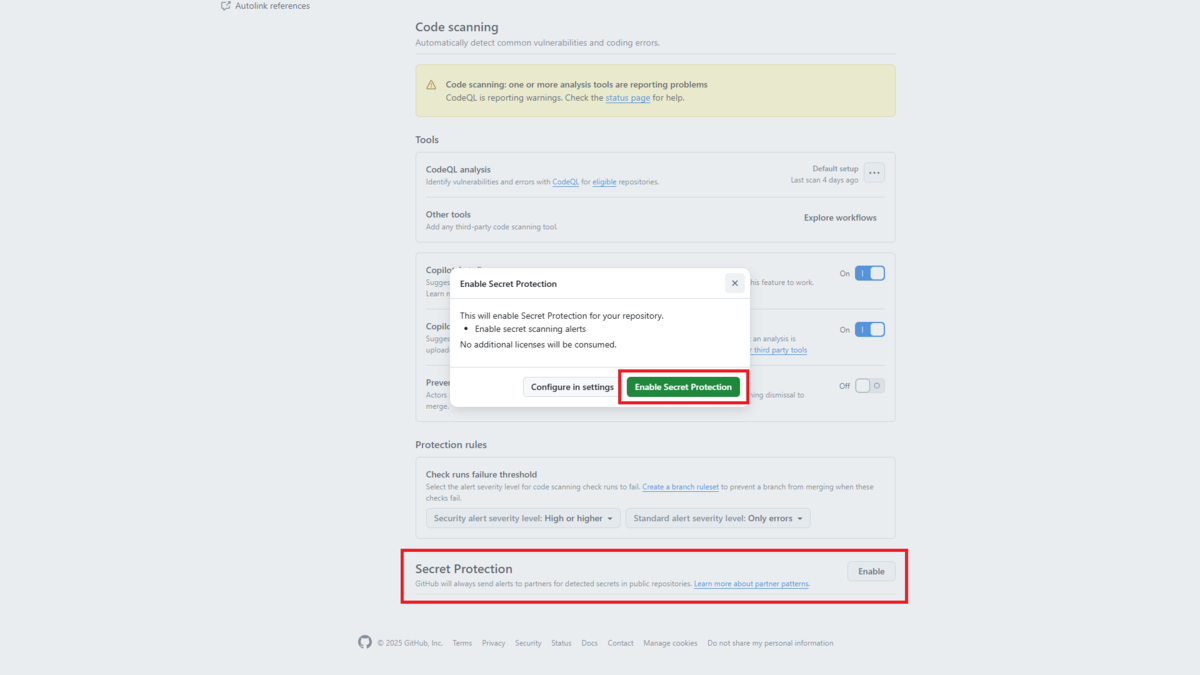
Task: Open Docs footer link
Action: 589,643
